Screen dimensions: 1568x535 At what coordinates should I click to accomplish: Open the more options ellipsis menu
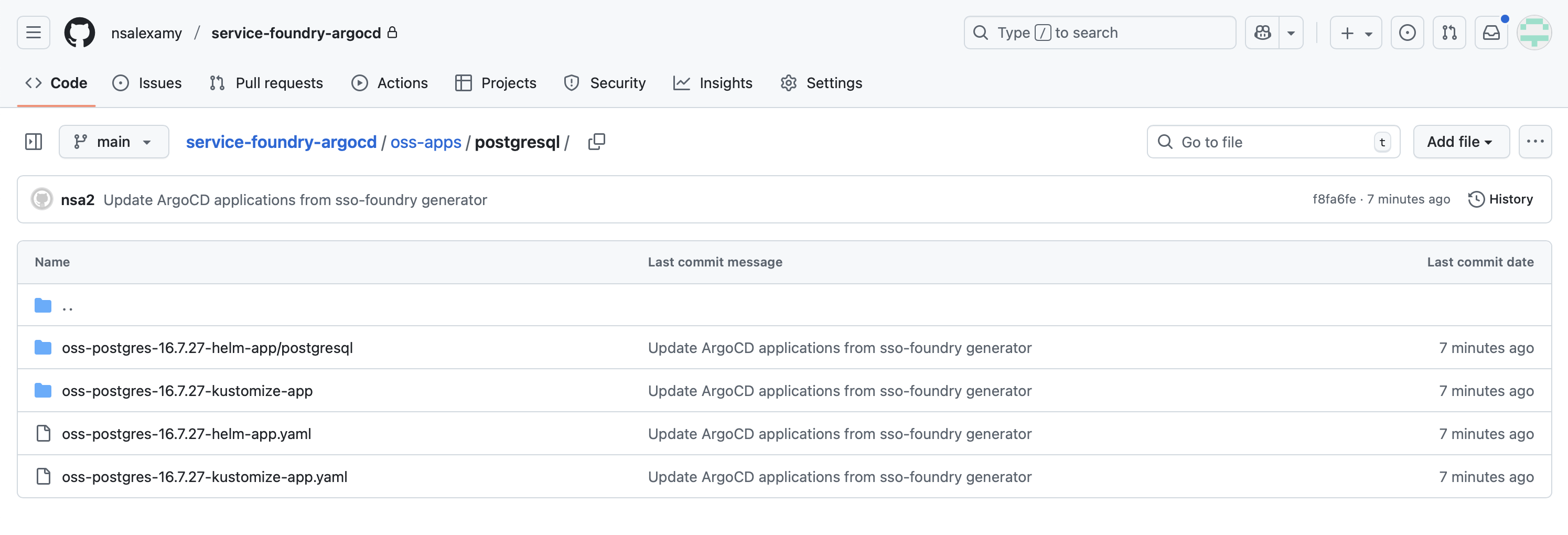coord(1534,142)
